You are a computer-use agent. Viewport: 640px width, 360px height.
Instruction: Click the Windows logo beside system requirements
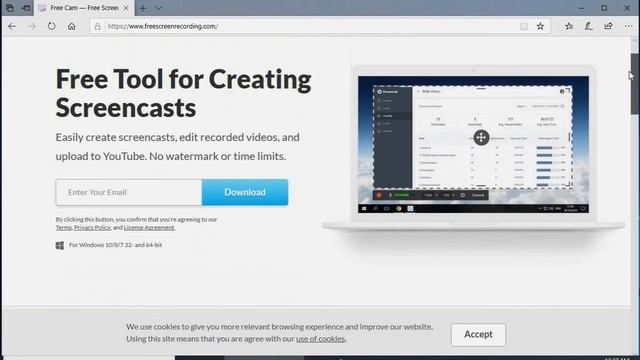click(60, 245)
